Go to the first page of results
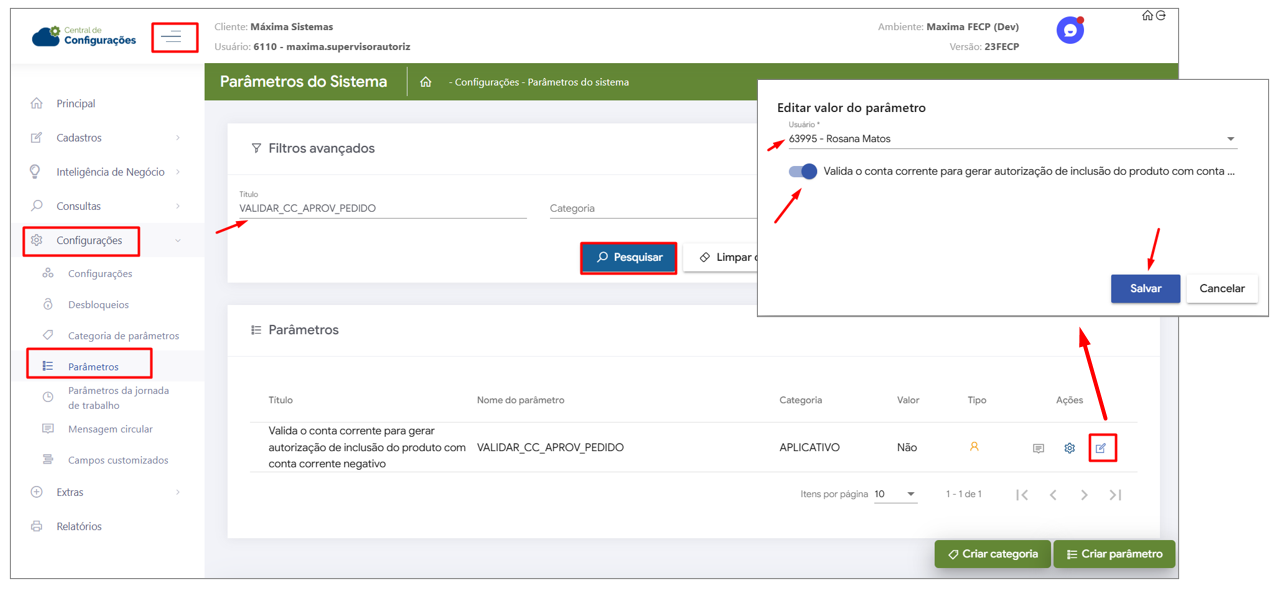1275x589 pixels. tap(1022, 494)
